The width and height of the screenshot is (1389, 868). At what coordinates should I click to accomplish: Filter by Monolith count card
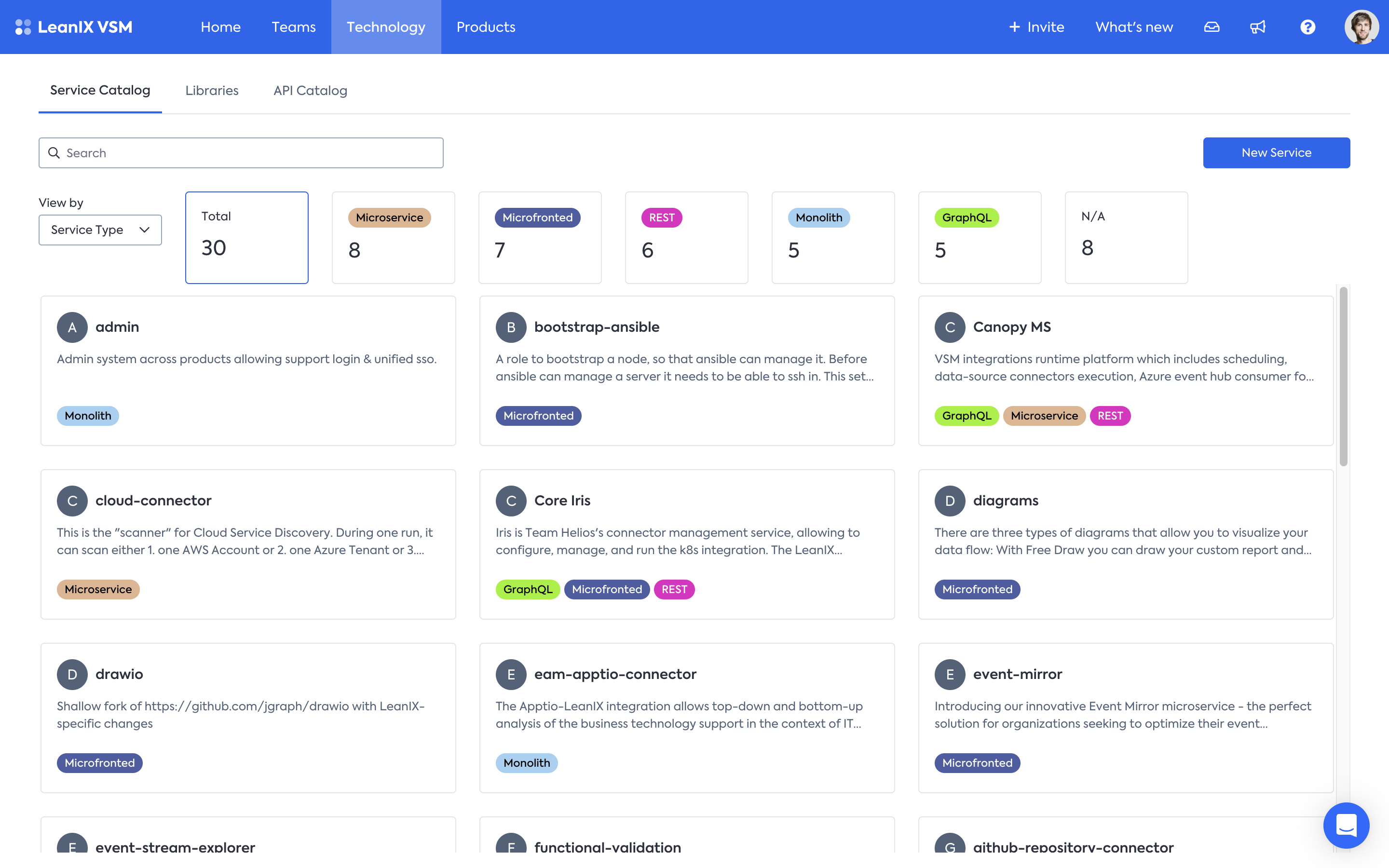[x=833, y=238]
